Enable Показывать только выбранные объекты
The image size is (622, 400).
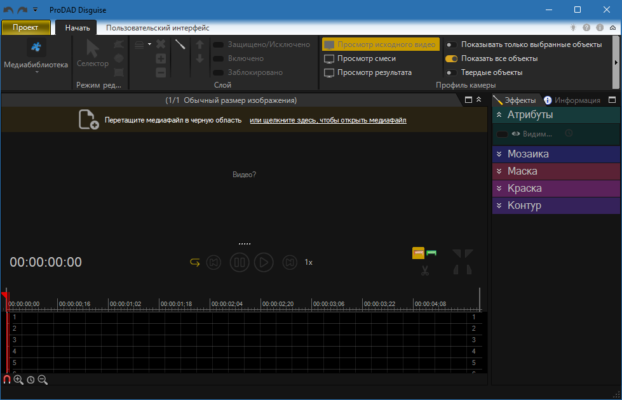(x=451, y=44)
